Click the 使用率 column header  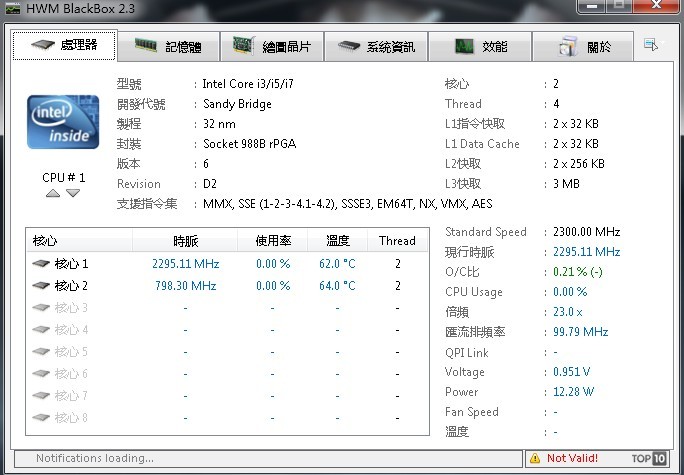[x=271, y=241]
